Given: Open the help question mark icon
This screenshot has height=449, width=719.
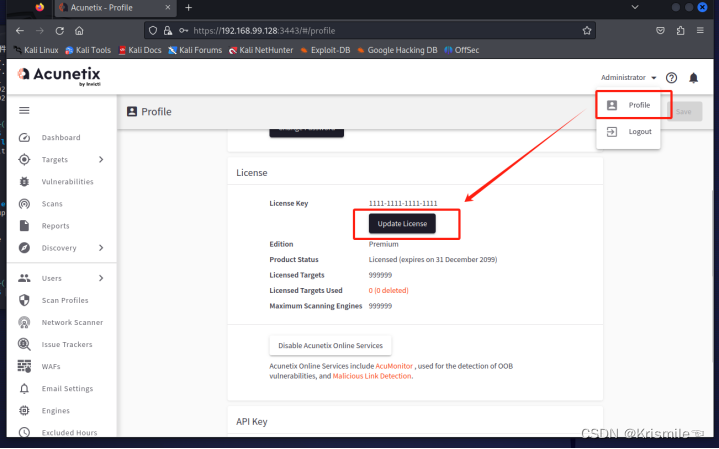Looking at the screenshot, I should coord(671,78).
